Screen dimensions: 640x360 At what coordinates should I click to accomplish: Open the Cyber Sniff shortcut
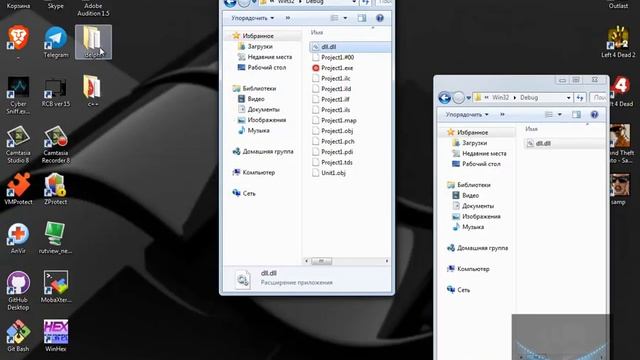pyautogui.click(x=18, y=95)
